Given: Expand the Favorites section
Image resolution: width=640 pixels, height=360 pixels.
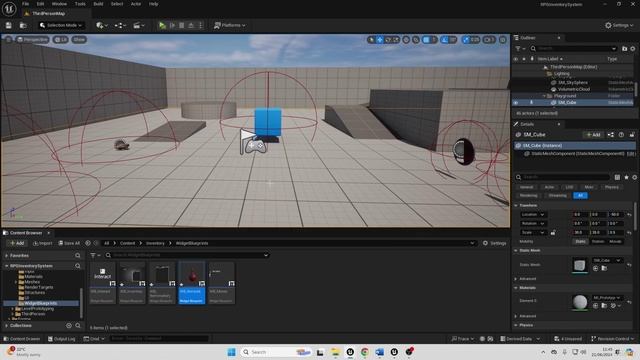Looking at the screenshot, I should coord(7,256).
